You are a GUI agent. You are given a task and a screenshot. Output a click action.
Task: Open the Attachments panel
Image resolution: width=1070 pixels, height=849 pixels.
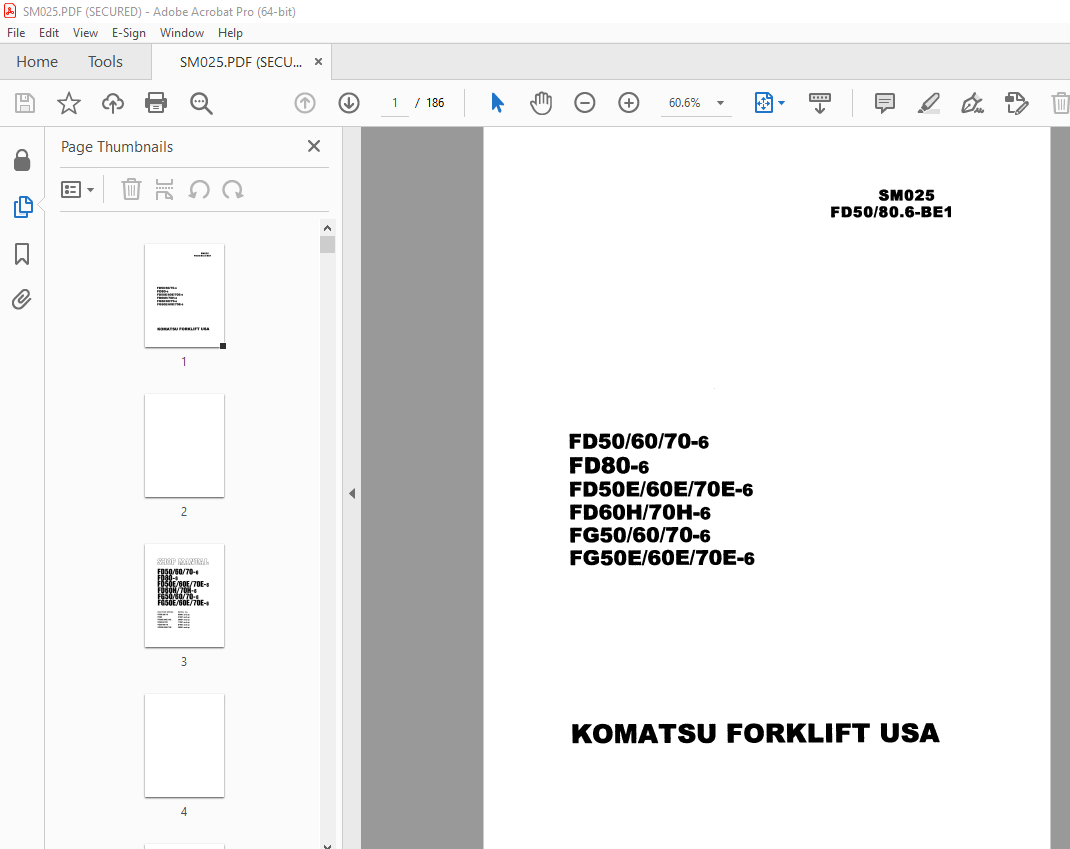click(x=22, y=300)
